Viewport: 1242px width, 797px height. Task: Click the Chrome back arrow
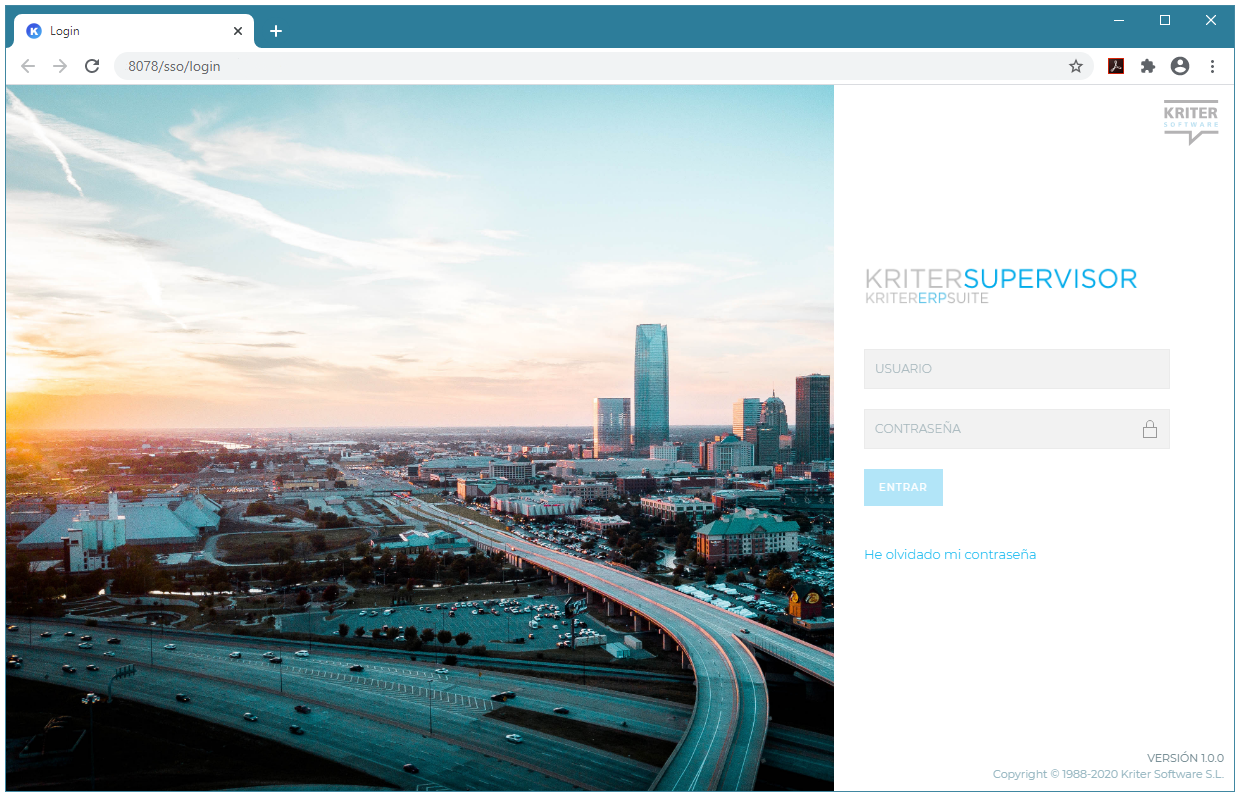(x=28, y=66)
